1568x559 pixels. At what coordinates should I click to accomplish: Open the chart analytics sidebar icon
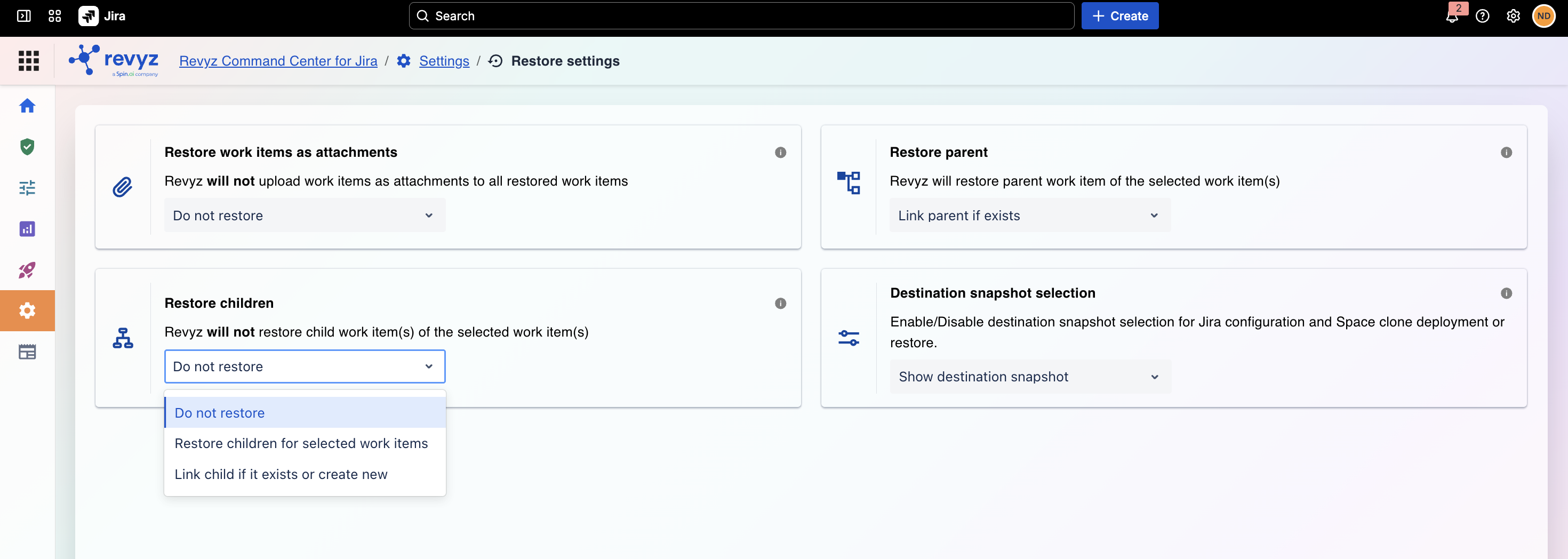[27, 229]
